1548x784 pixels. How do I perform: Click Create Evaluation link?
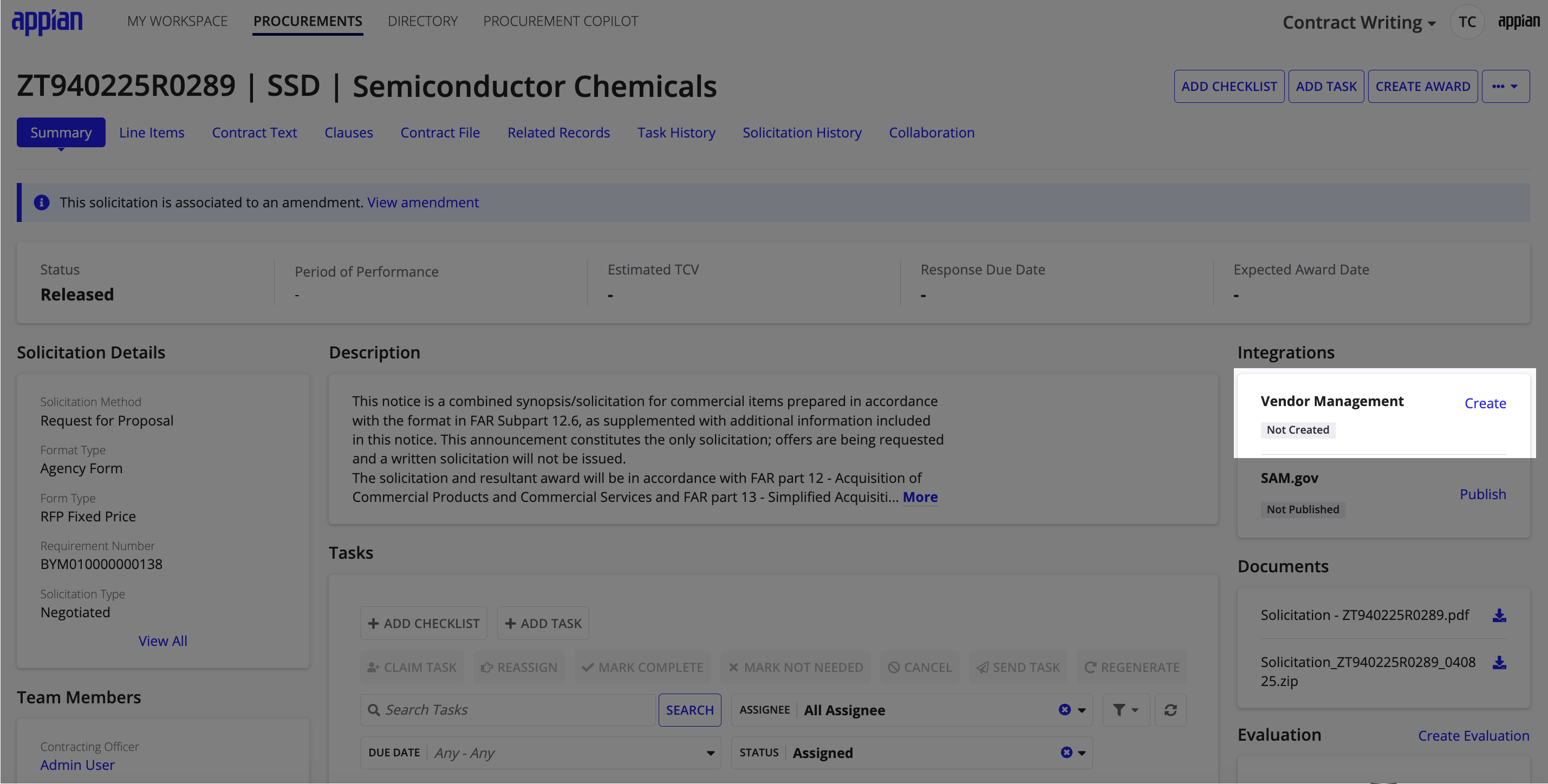1473,735
